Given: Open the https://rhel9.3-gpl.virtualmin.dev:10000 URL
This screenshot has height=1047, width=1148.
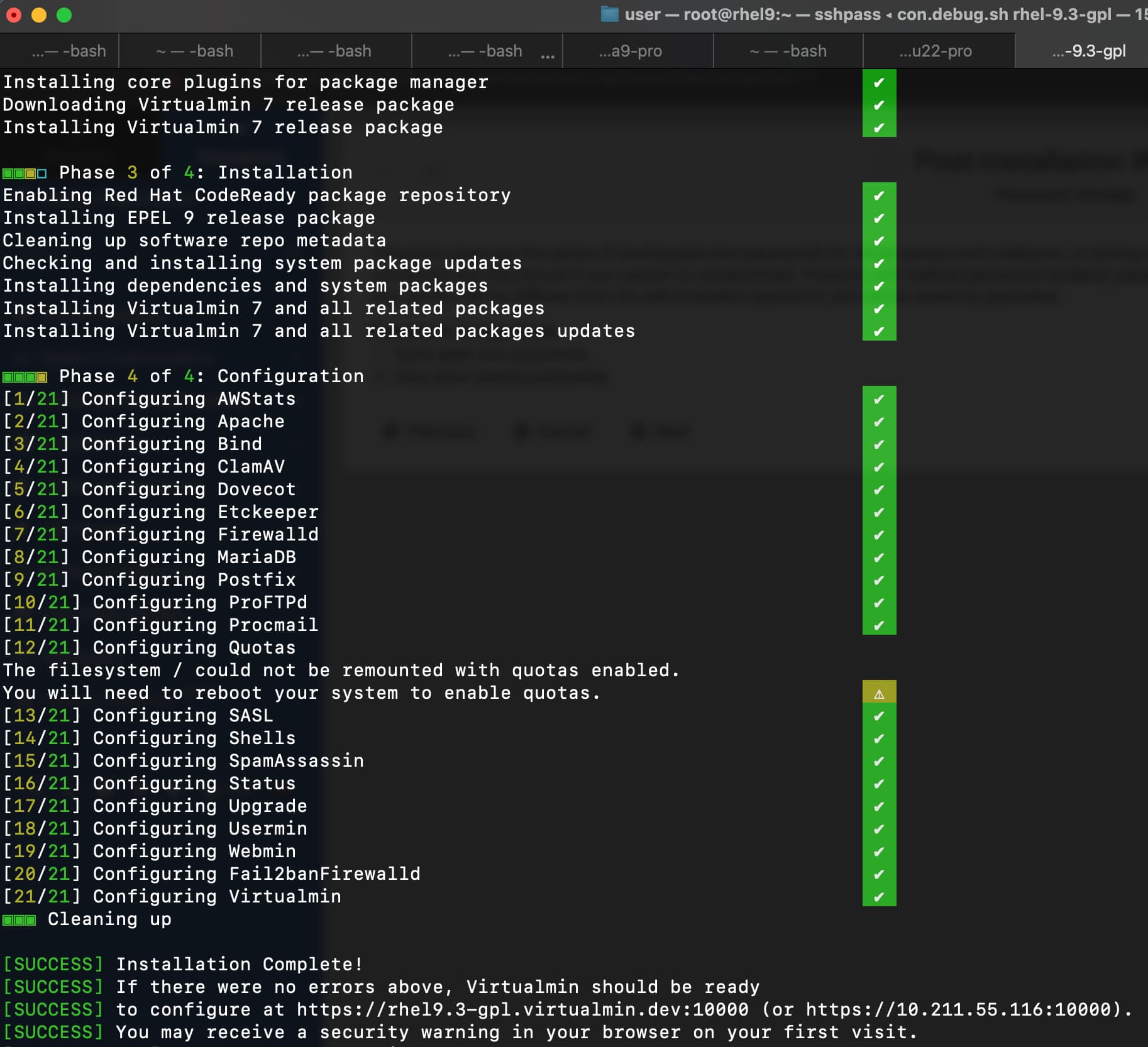Looking at the screenshot, I should [522, 1009].
